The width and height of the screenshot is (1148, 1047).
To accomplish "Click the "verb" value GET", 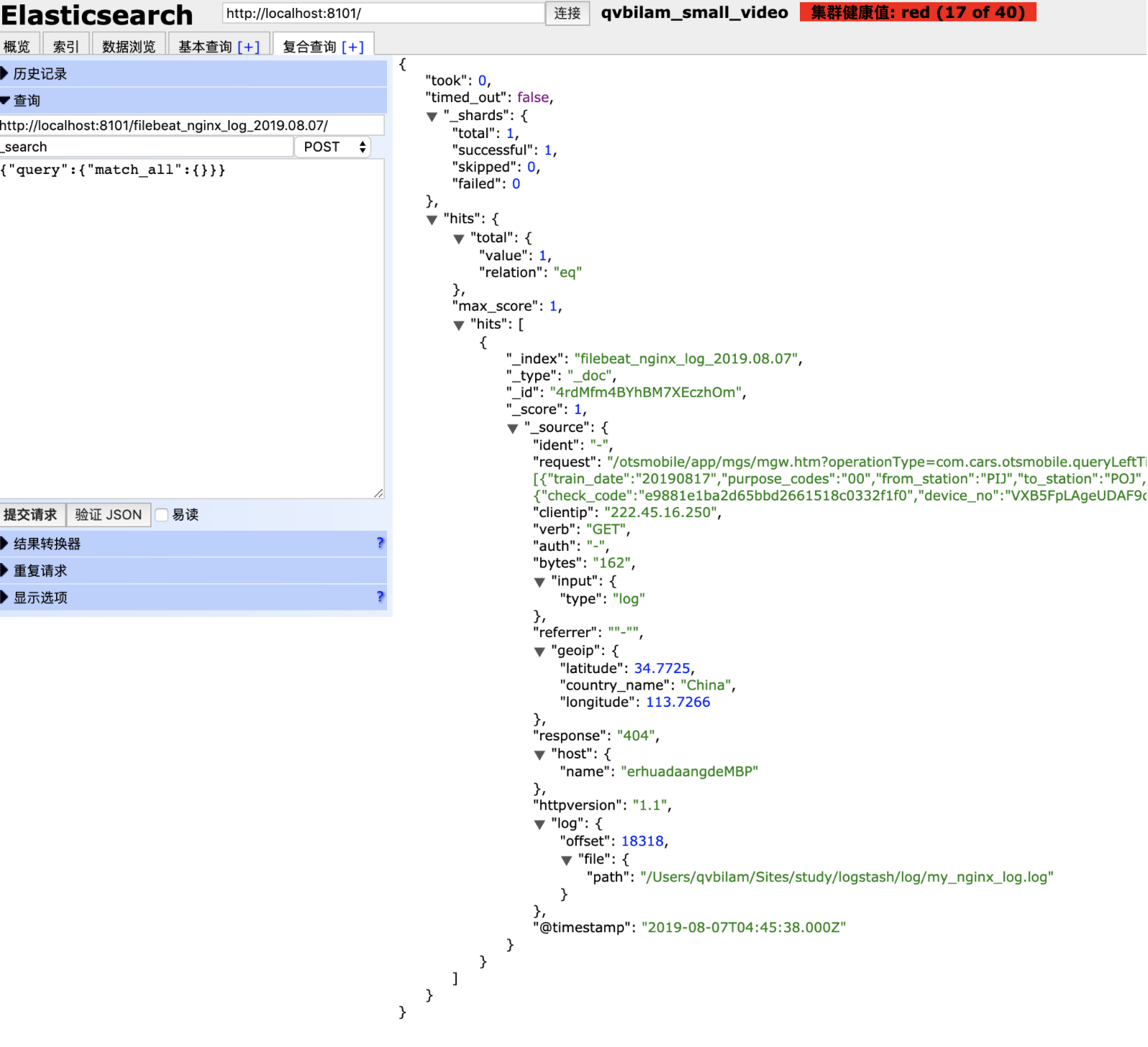I will click(606, 530).
